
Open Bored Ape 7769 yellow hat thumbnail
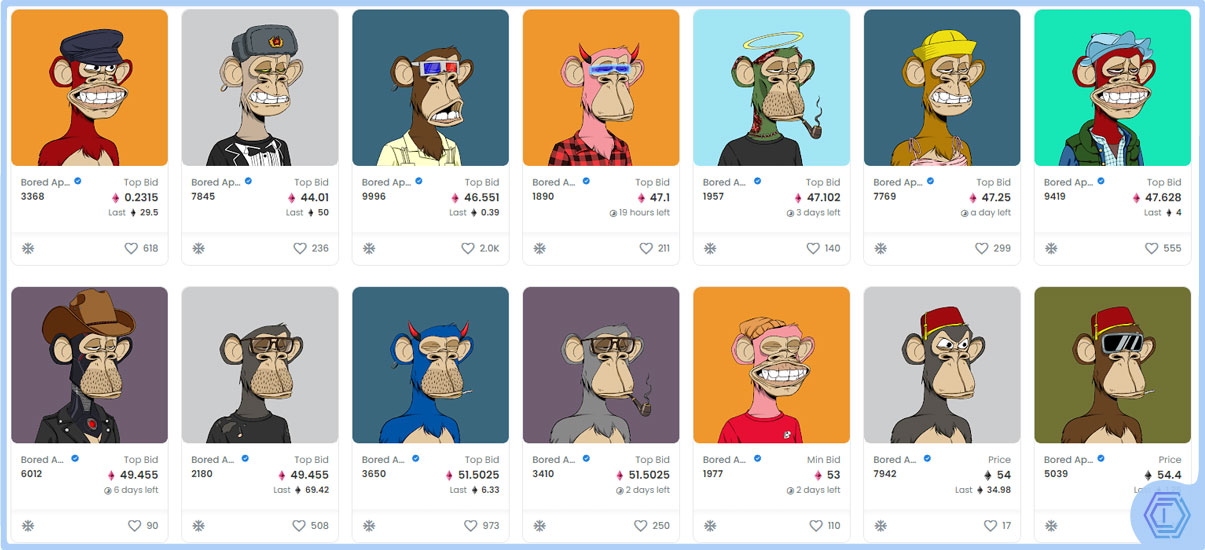pyautogui.click(x=942, y=88)
